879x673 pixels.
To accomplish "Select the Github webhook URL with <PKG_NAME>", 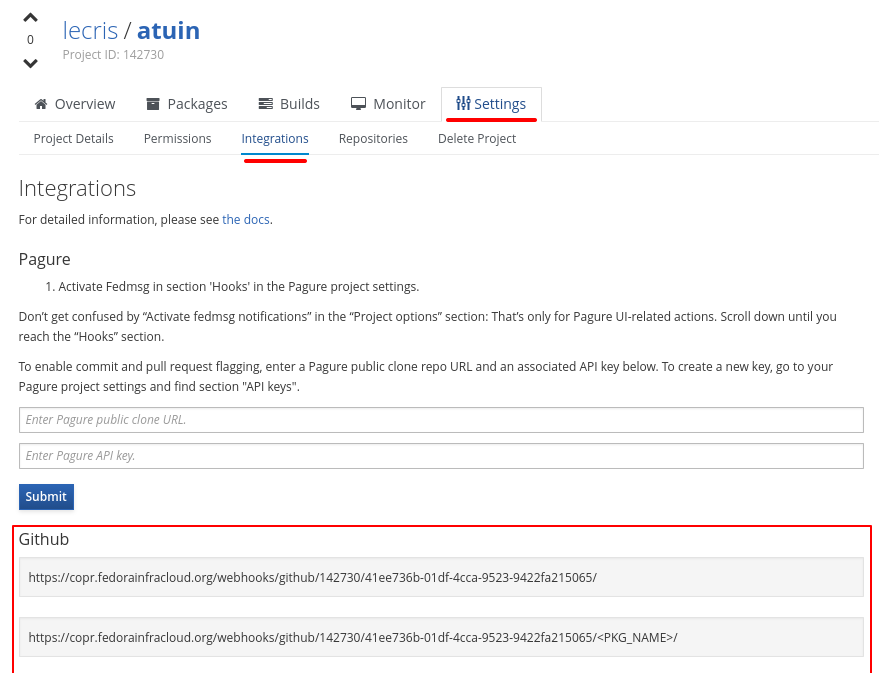I will pos(441,637).
